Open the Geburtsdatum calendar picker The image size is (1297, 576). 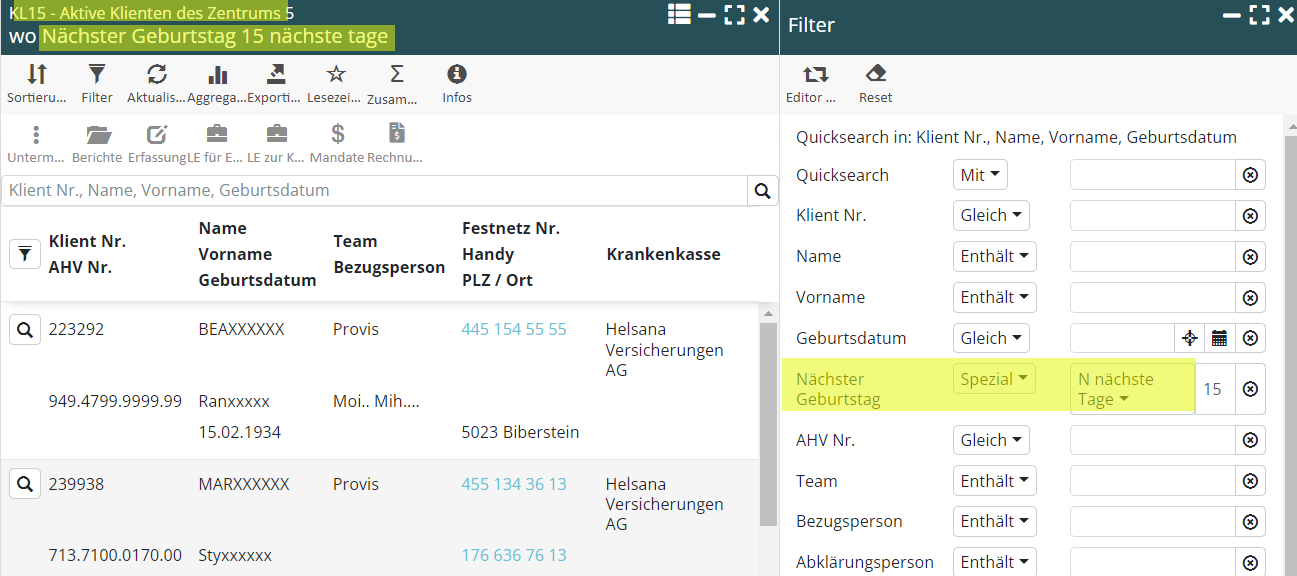tap(1219, 338)
